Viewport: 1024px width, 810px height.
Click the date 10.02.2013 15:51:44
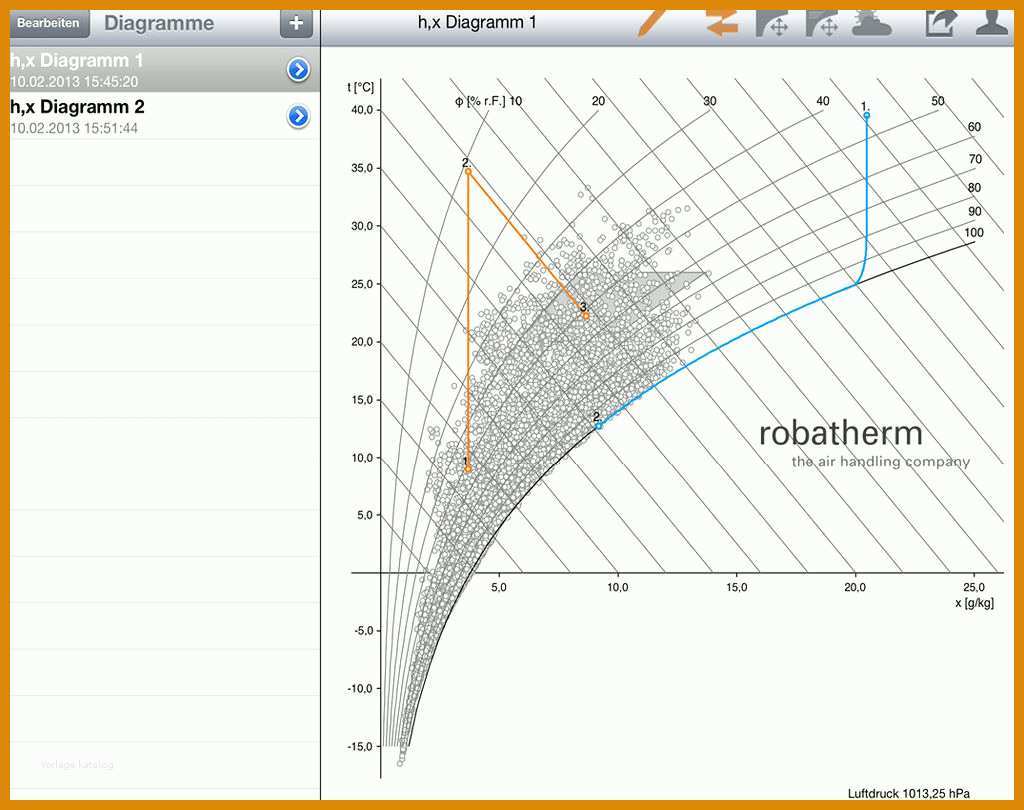coord(74,128)
